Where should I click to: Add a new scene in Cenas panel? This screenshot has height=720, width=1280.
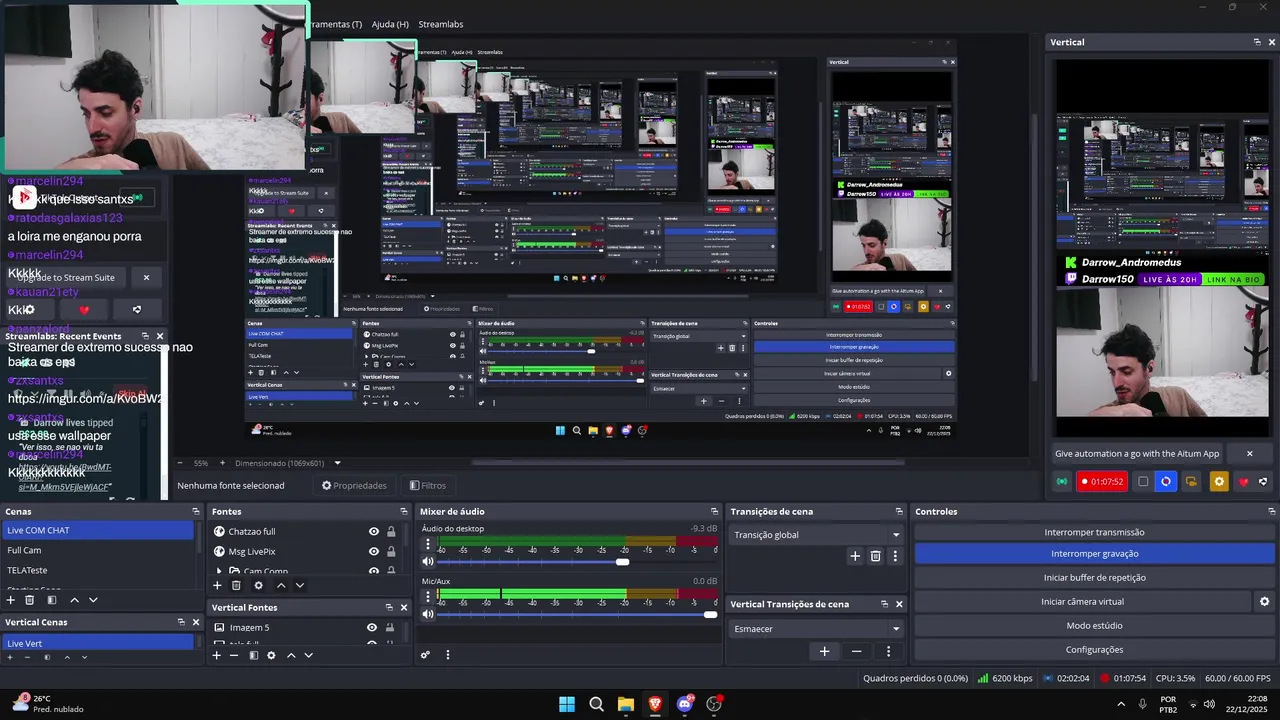[x=10, y=600]
